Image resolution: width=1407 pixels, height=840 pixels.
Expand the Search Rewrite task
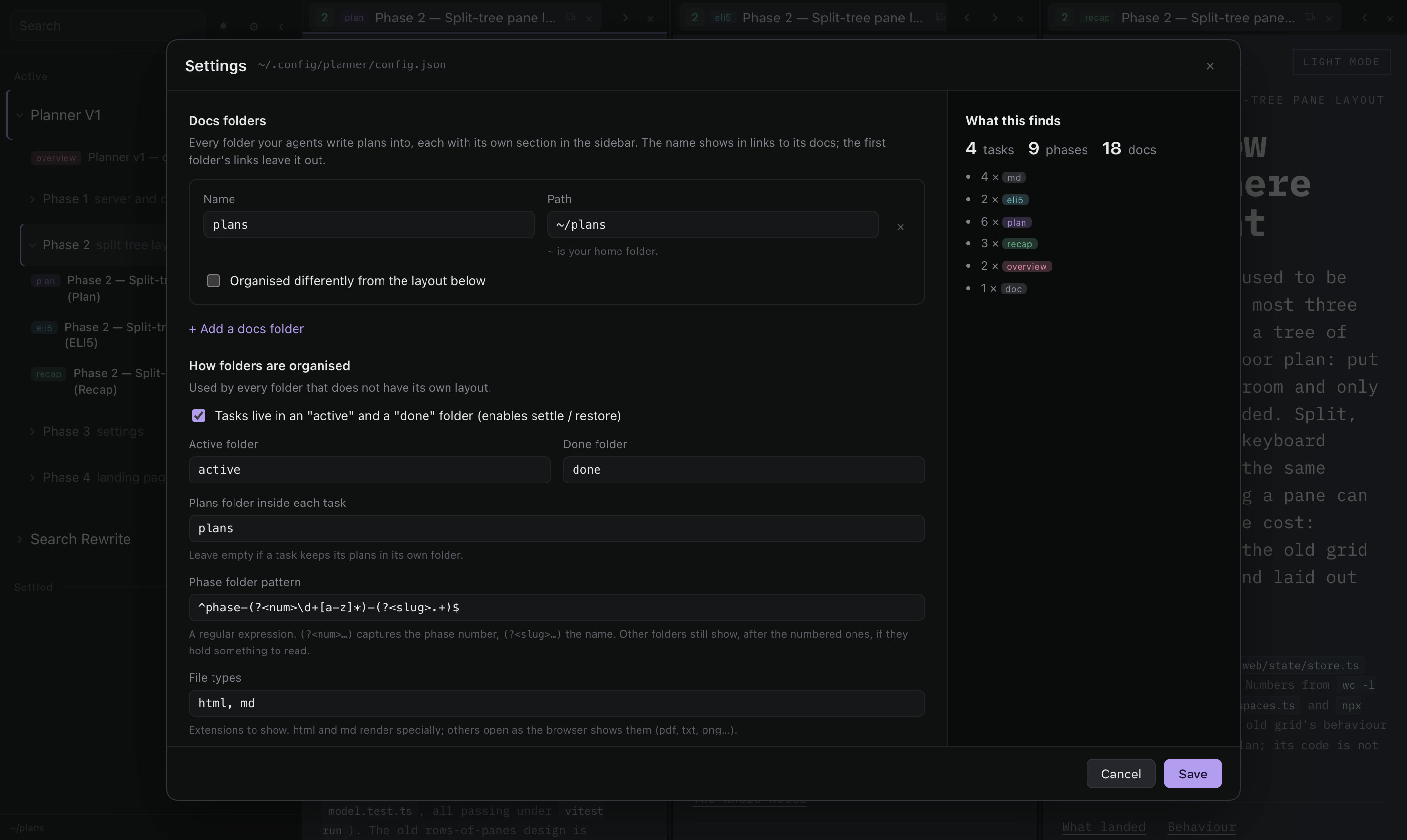click(x=19, y=539)
